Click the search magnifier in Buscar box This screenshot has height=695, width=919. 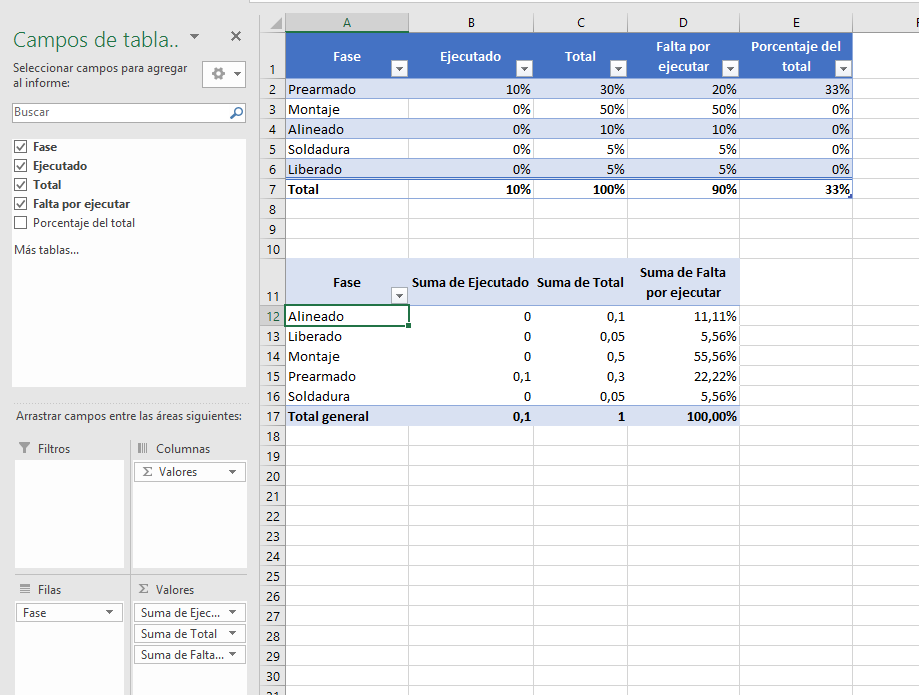pyautogui.click(x=236, y=113)
